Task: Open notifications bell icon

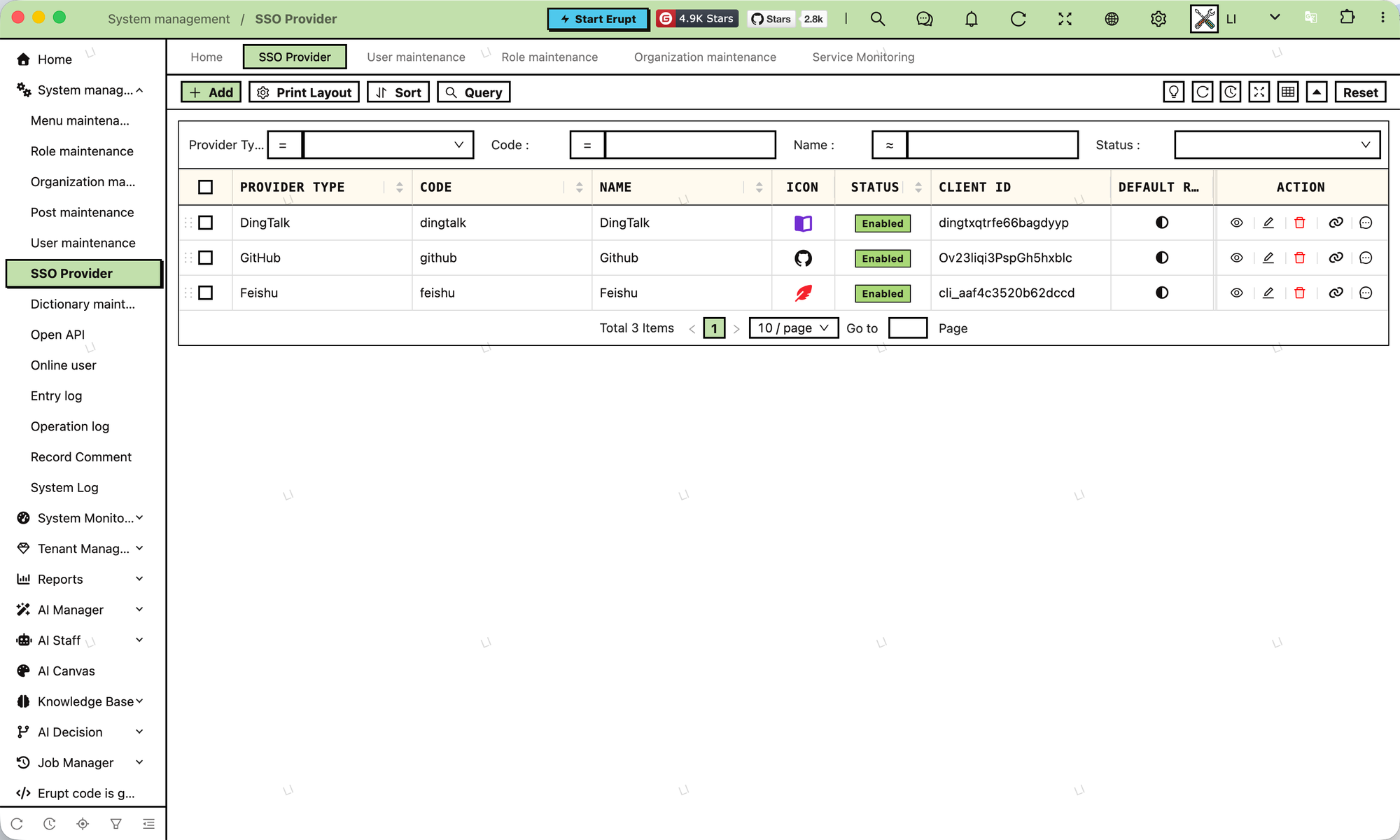Action: pyautogui.click(x=972, y=19)
